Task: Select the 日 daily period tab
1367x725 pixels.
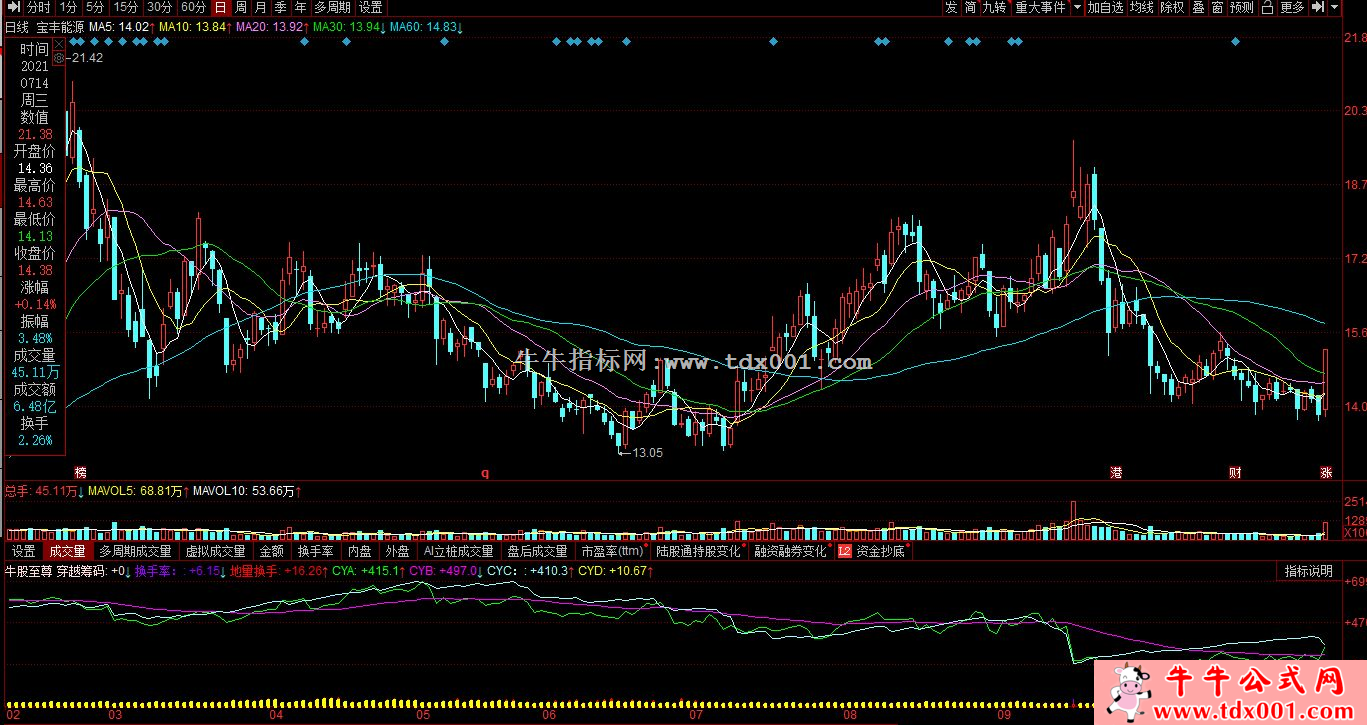Action: pos(220,7)
